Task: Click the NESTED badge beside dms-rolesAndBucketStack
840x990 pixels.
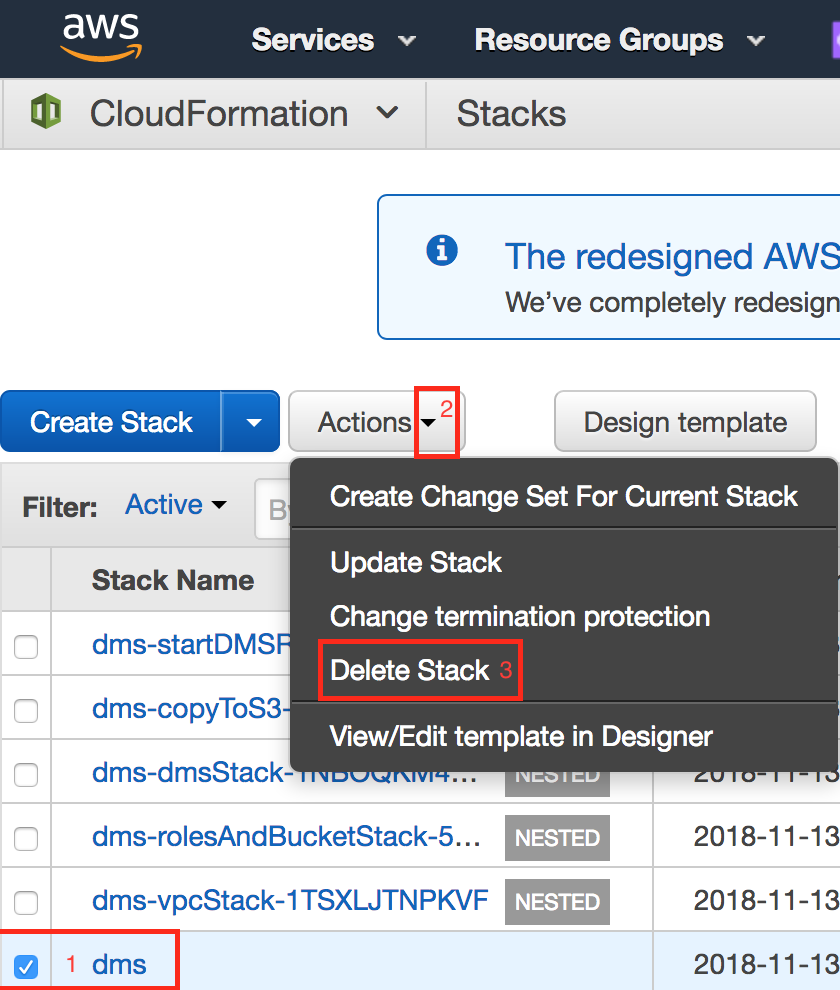Action: (557, 837)
